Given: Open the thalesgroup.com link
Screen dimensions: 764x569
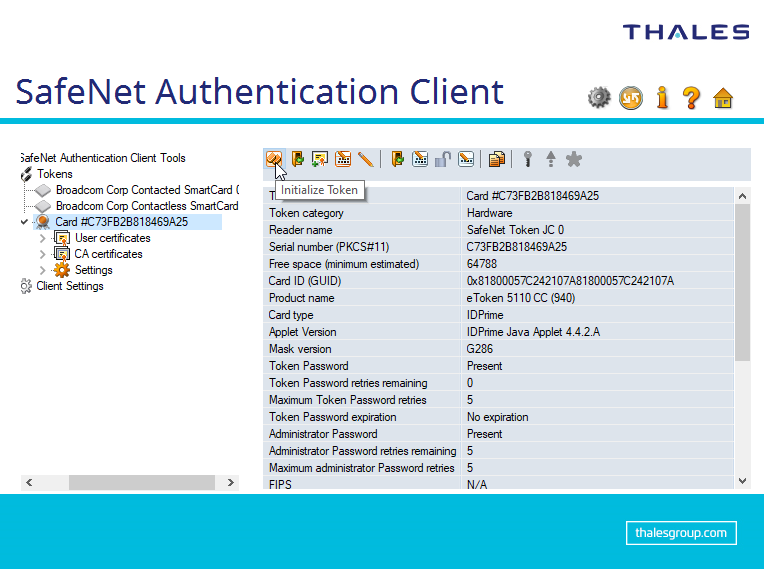Looking at the screenshot, I should click(x=681, y=533).
